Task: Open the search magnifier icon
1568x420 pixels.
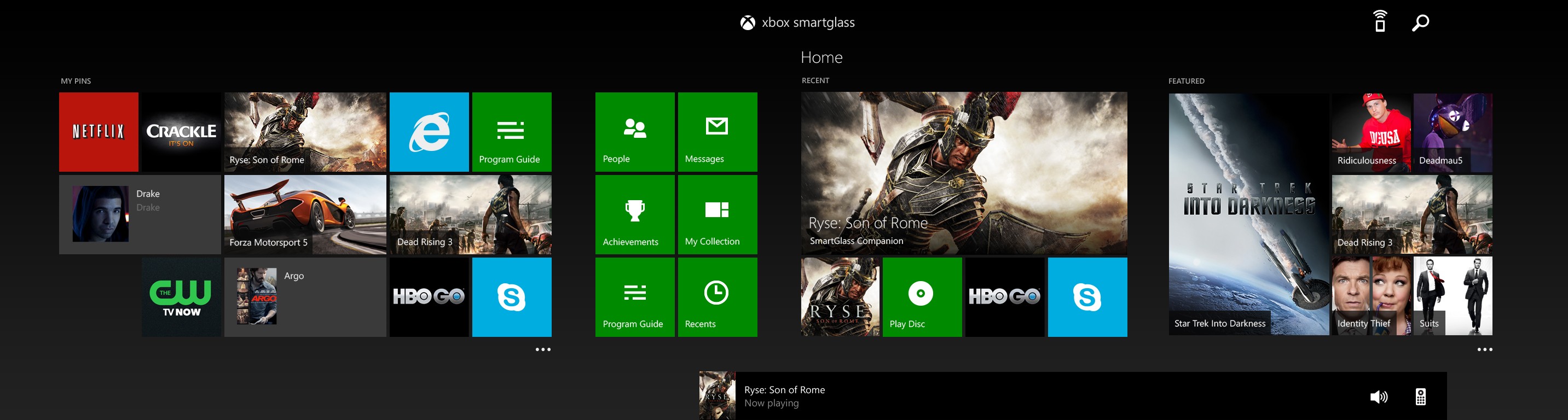Action: tap(1420, 22)
